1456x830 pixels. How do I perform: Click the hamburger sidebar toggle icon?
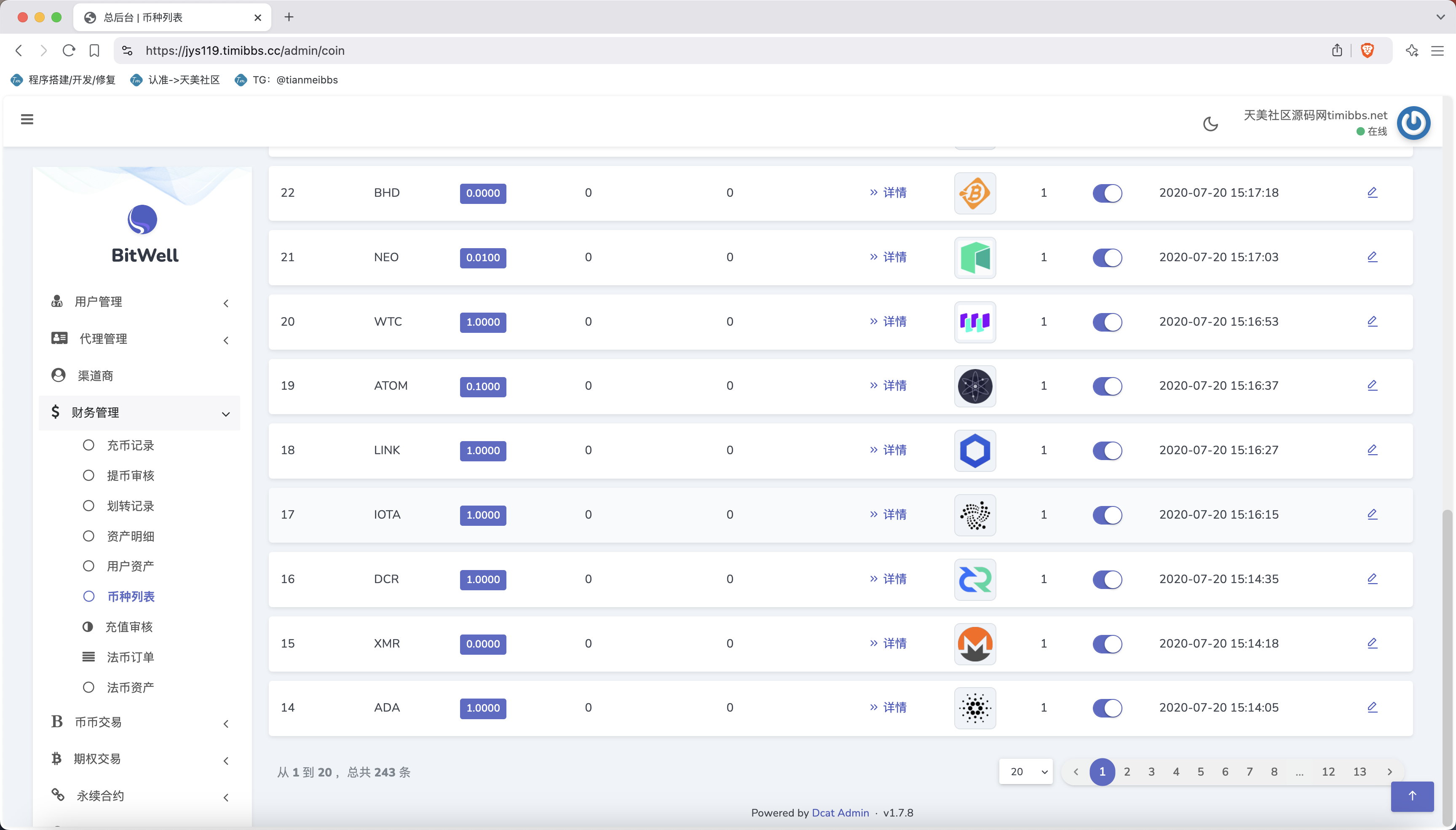[27, 119]
